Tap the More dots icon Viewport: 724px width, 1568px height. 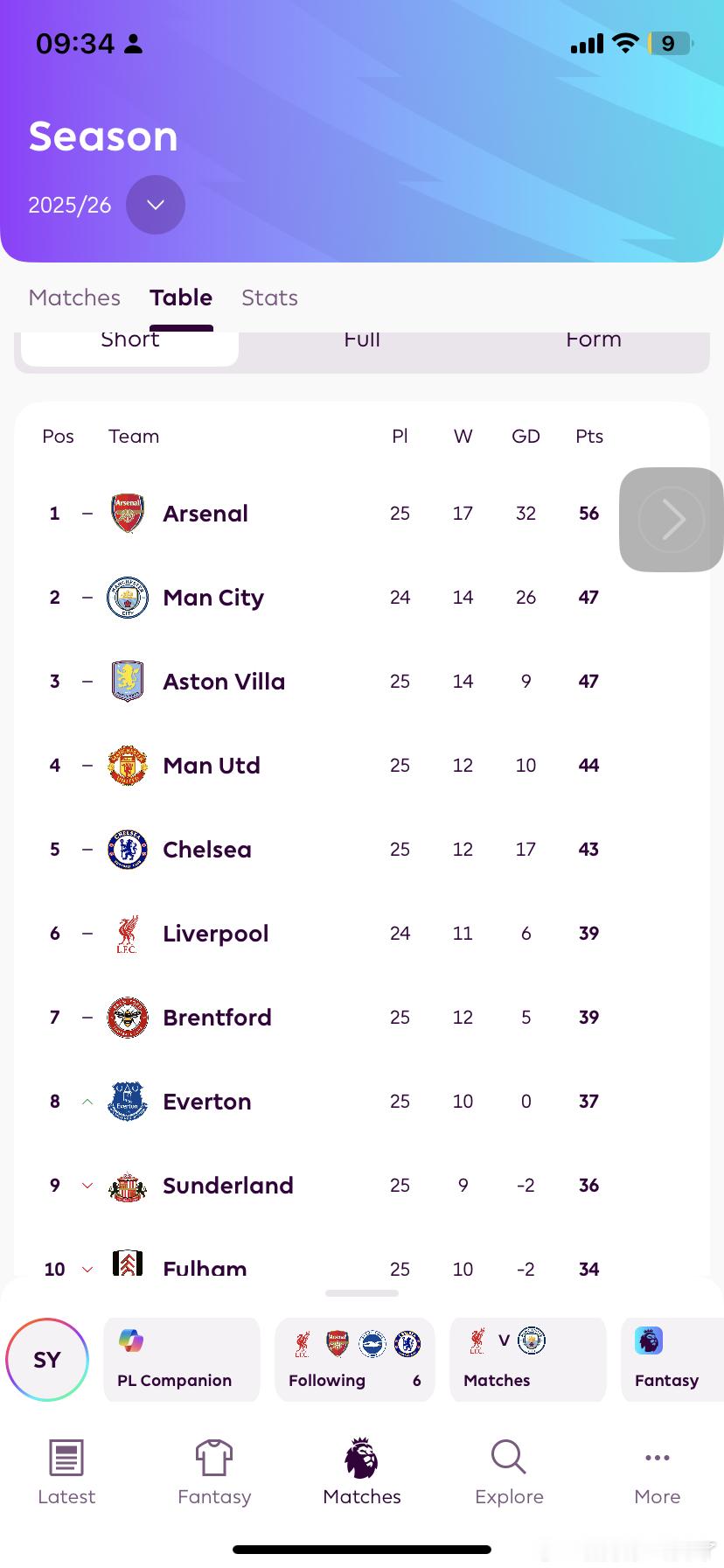[657, 1458]
